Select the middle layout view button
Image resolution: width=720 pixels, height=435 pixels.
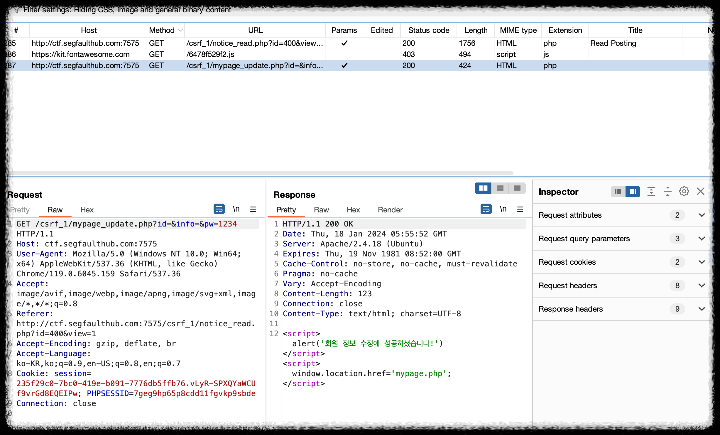coord(500,188)
